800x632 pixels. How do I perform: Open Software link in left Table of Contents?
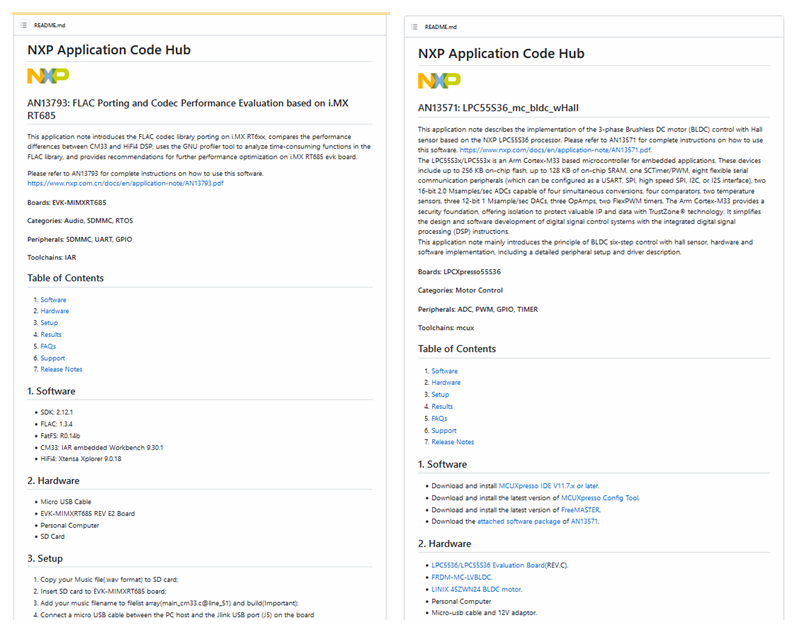tap(53, 300)
